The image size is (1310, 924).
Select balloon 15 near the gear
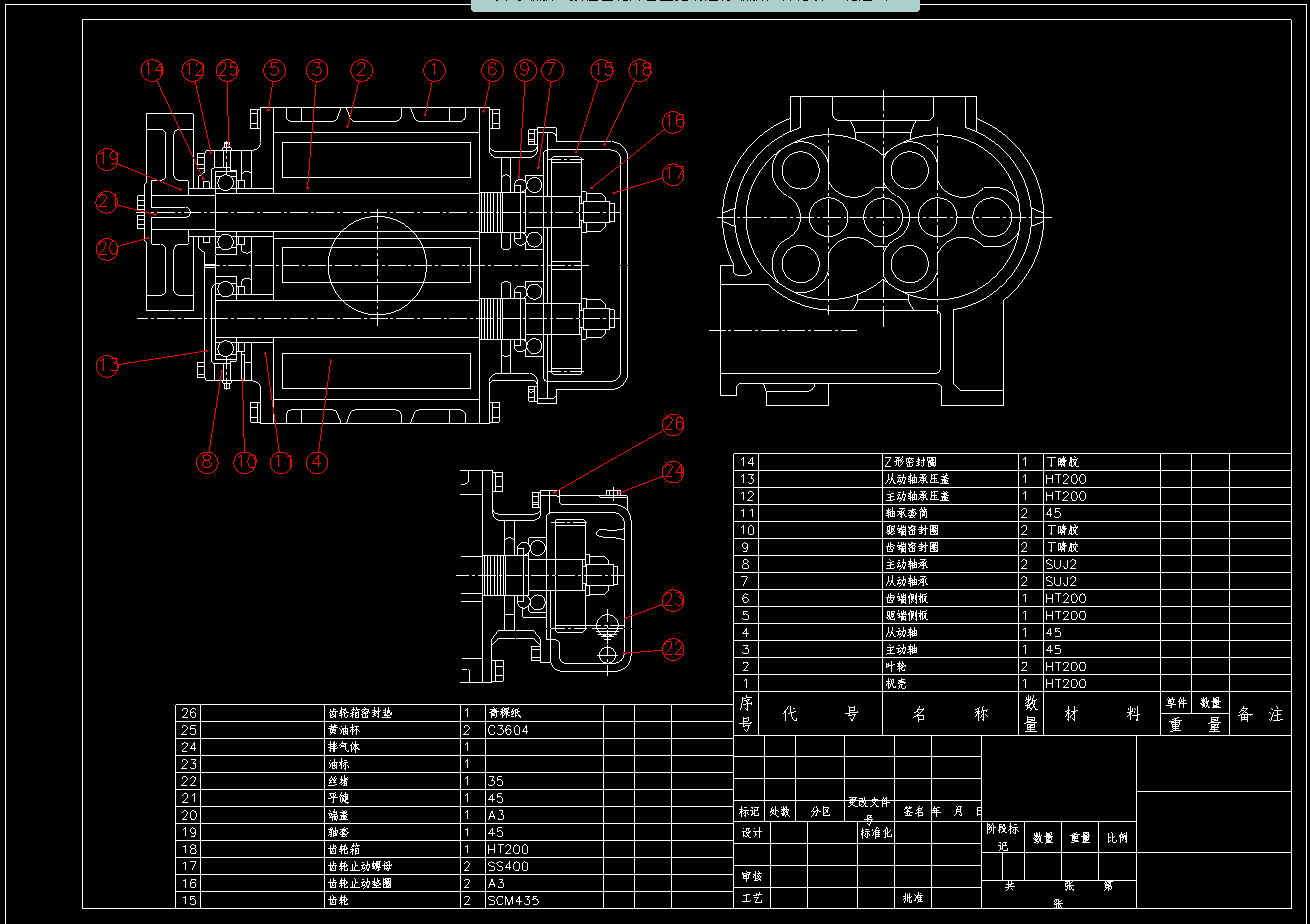point(601,70)
